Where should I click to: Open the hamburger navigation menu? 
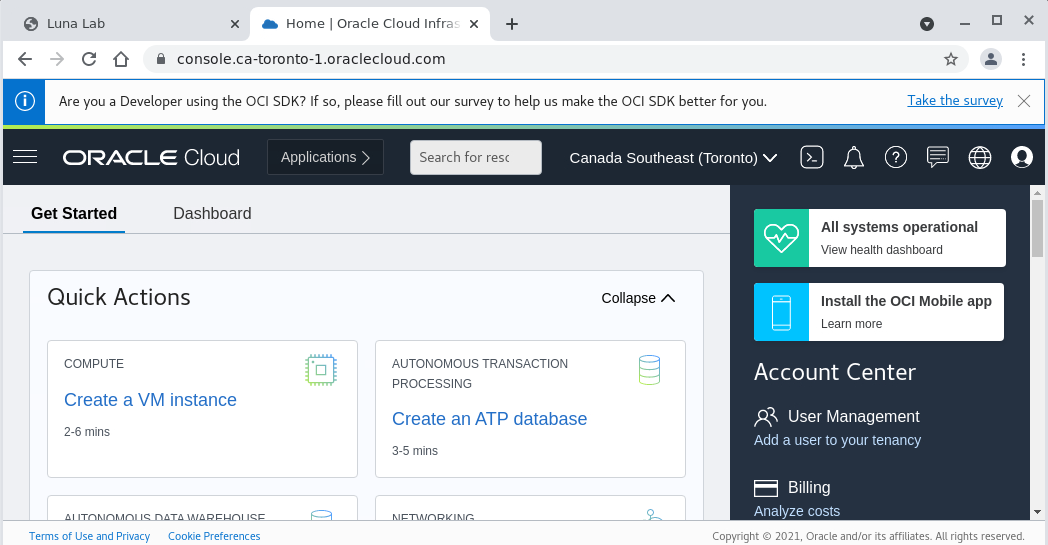25,157
